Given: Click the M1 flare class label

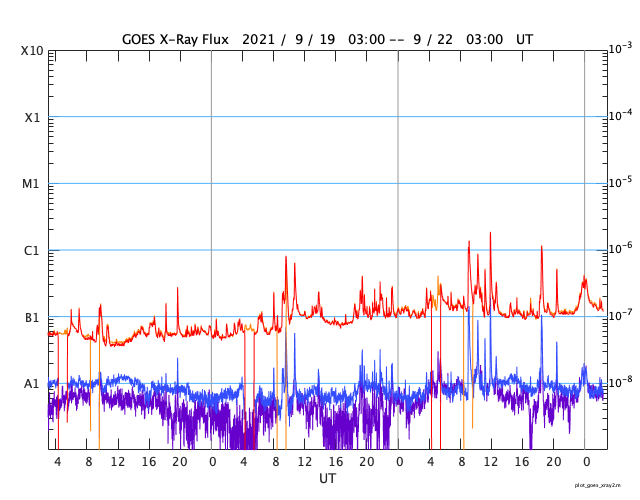Looking at the screenshot, I should point(31,184).
